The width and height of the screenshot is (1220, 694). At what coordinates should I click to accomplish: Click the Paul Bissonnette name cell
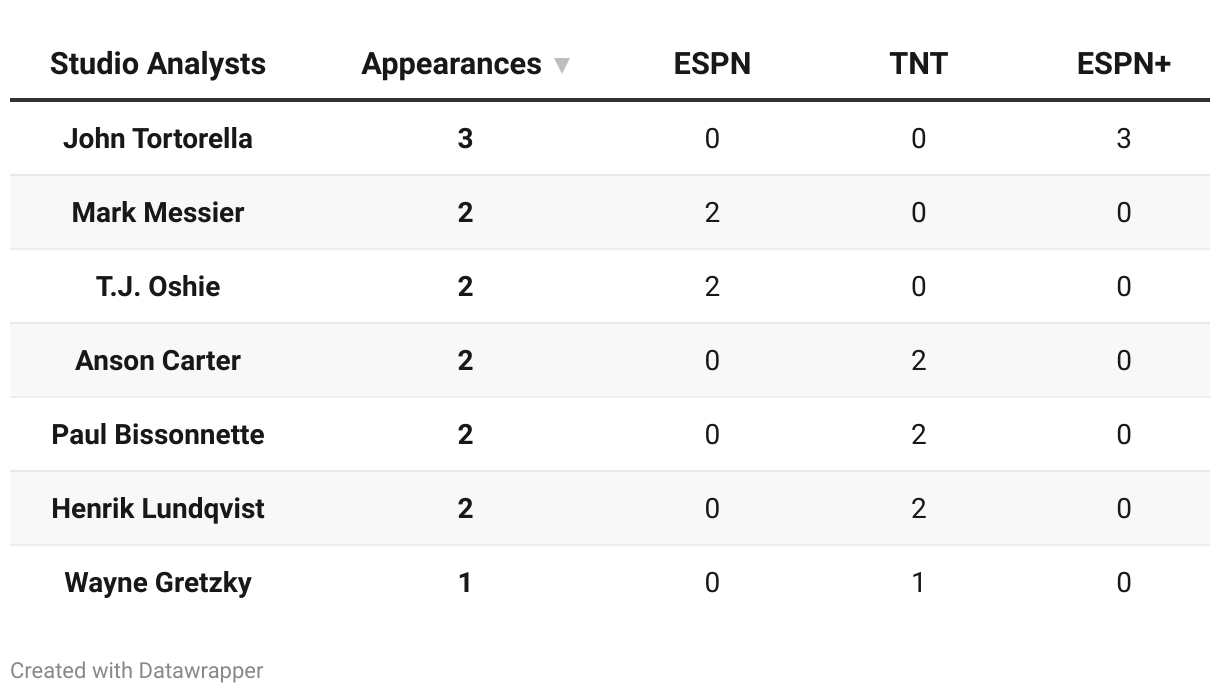(158, 434)
